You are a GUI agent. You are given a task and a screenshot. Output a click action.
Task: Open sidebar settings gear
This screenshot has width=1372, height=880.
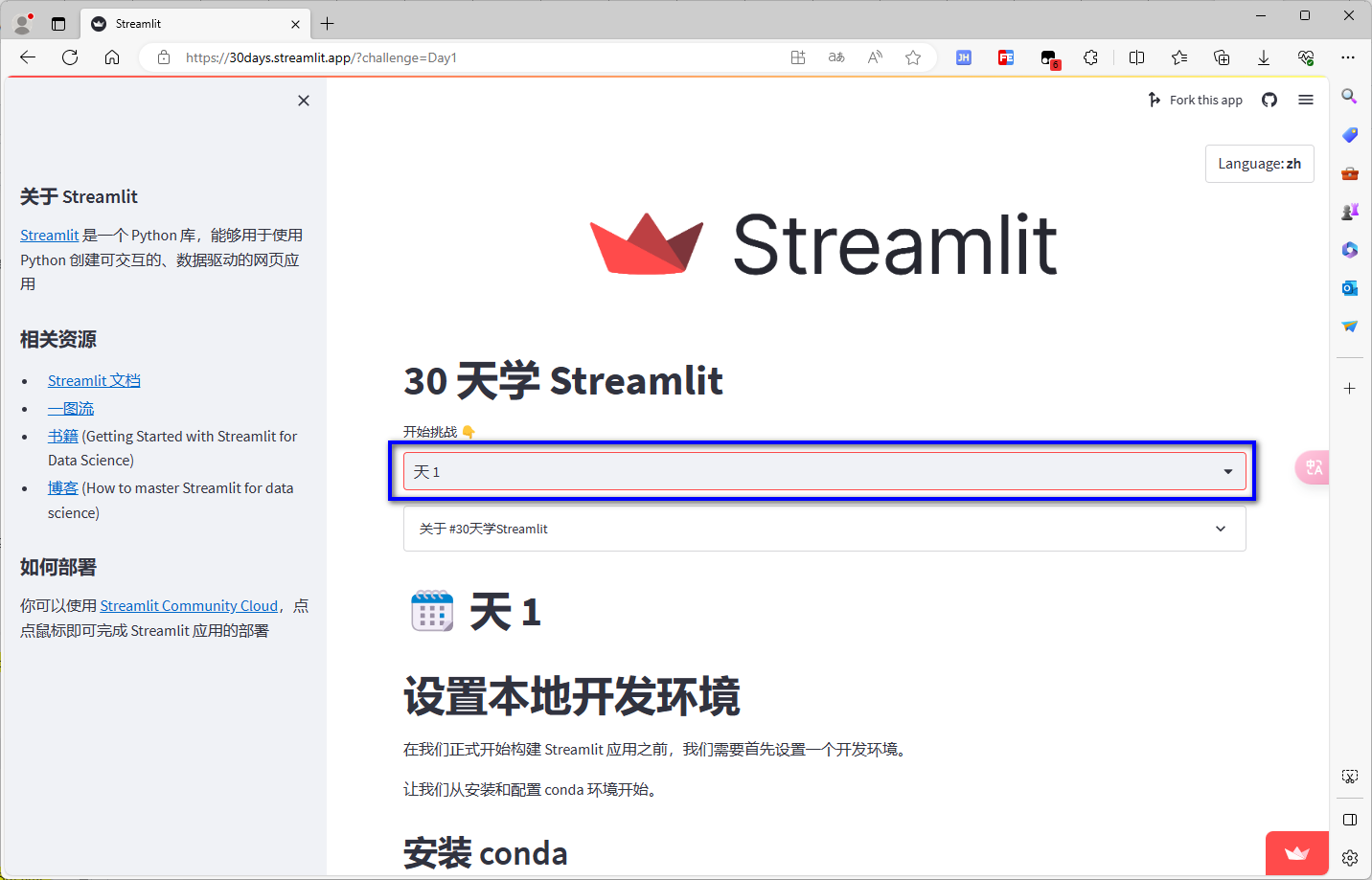click(x=1350, y=858)
